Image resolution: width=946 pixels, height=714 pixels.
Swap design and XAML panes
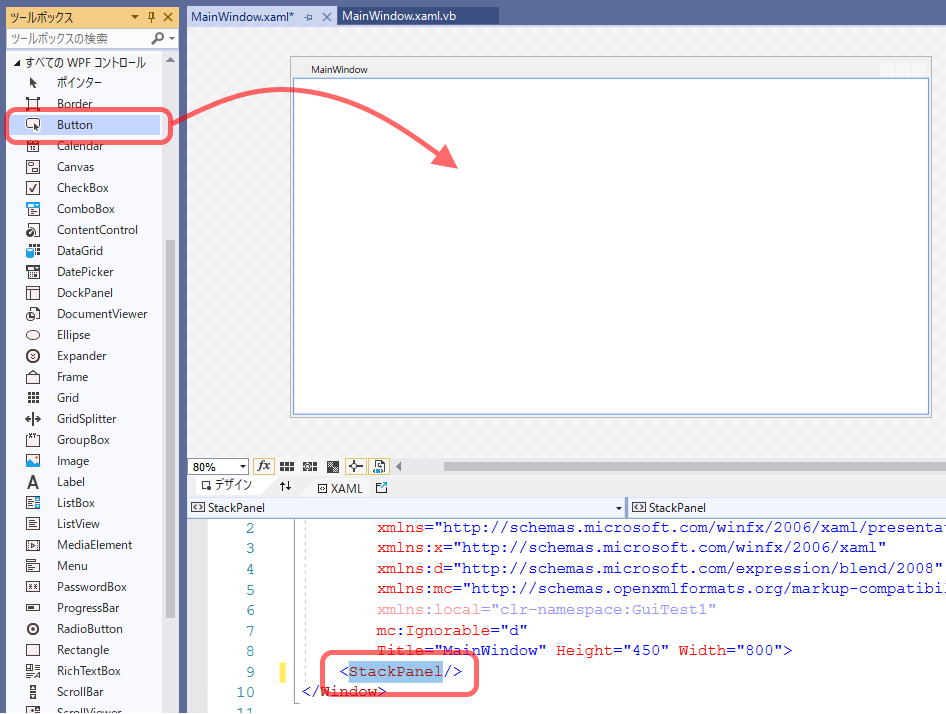(x=285, y=486)
